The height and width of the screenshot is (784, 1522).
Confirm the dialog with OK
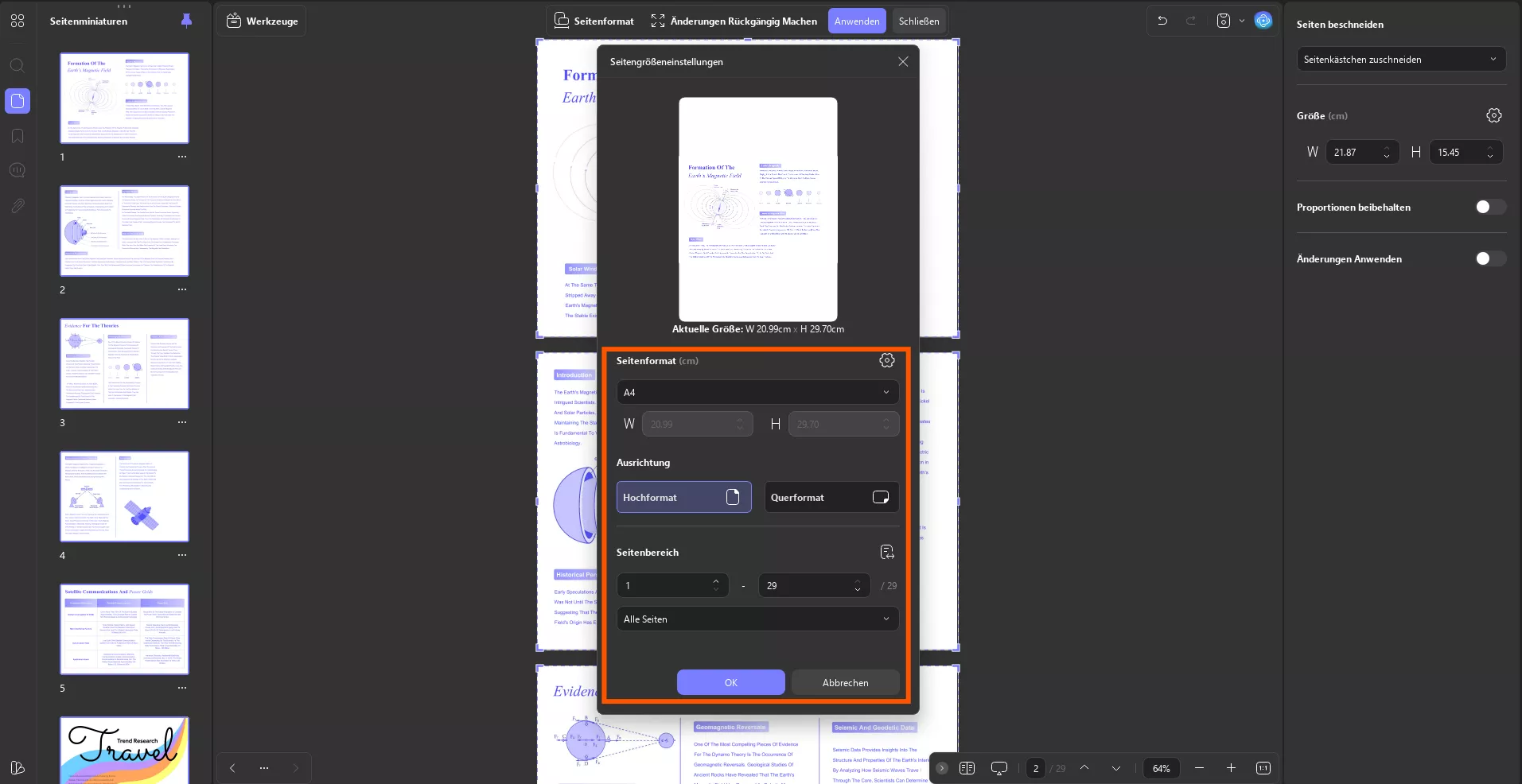click(x=730, y=682)
